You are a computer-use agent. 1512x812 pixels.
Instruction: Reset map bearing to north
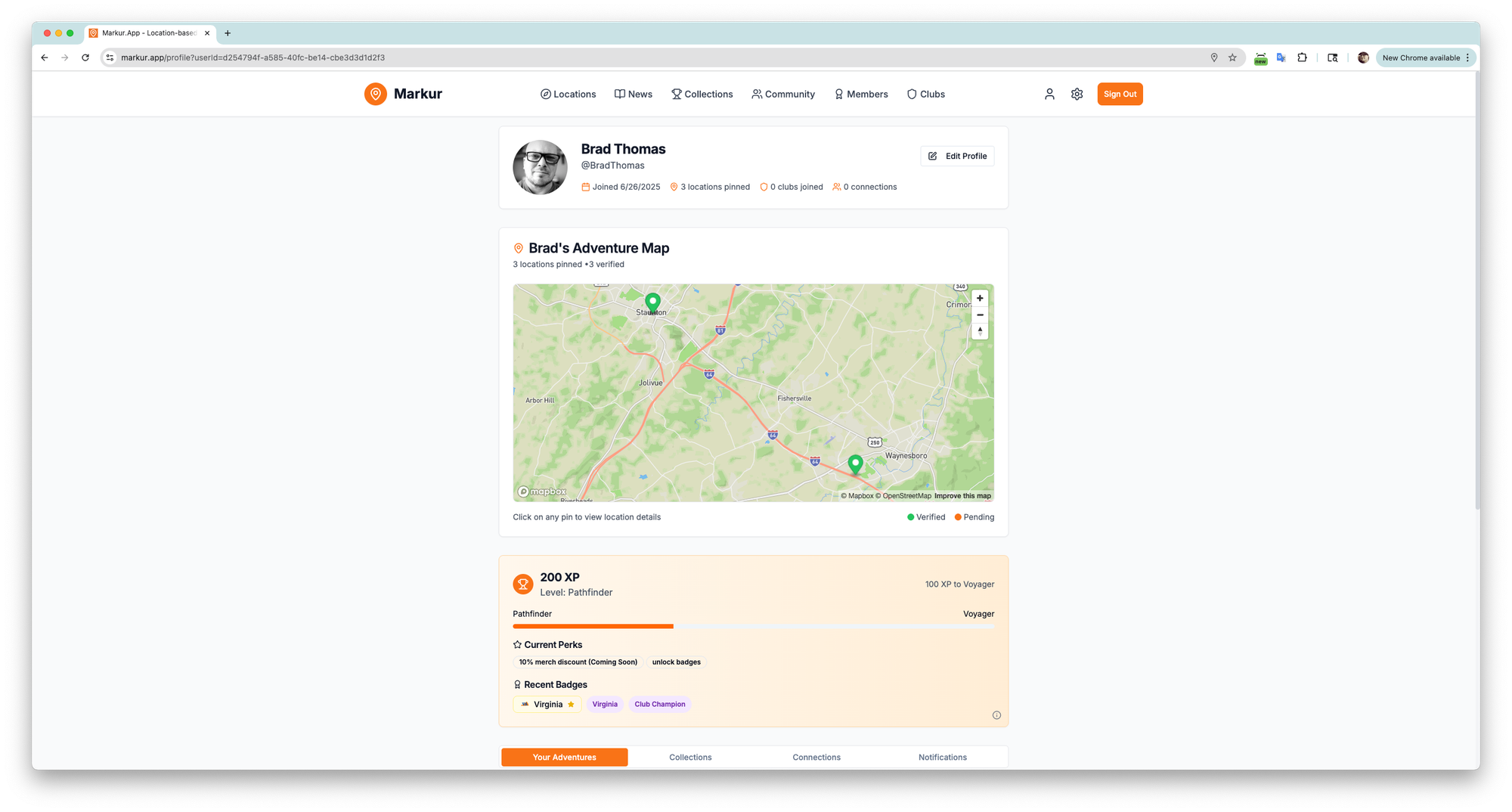980,331
